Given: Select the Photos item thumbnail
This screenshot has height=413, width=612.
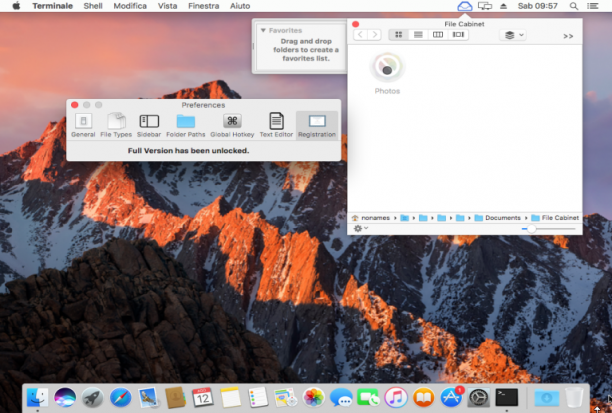Looking at the screenshot, I should [x=387, y=68].
